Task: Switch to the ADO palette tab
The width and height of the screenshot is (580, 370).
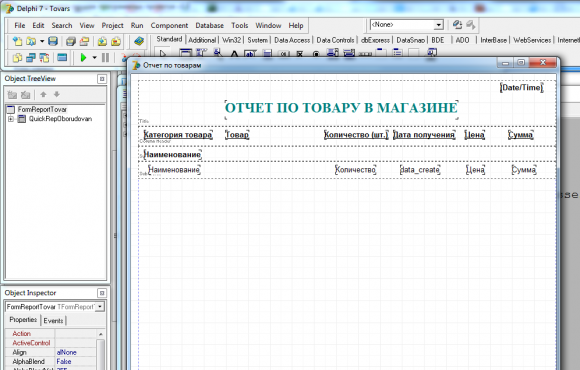Action: click(462, 40)
